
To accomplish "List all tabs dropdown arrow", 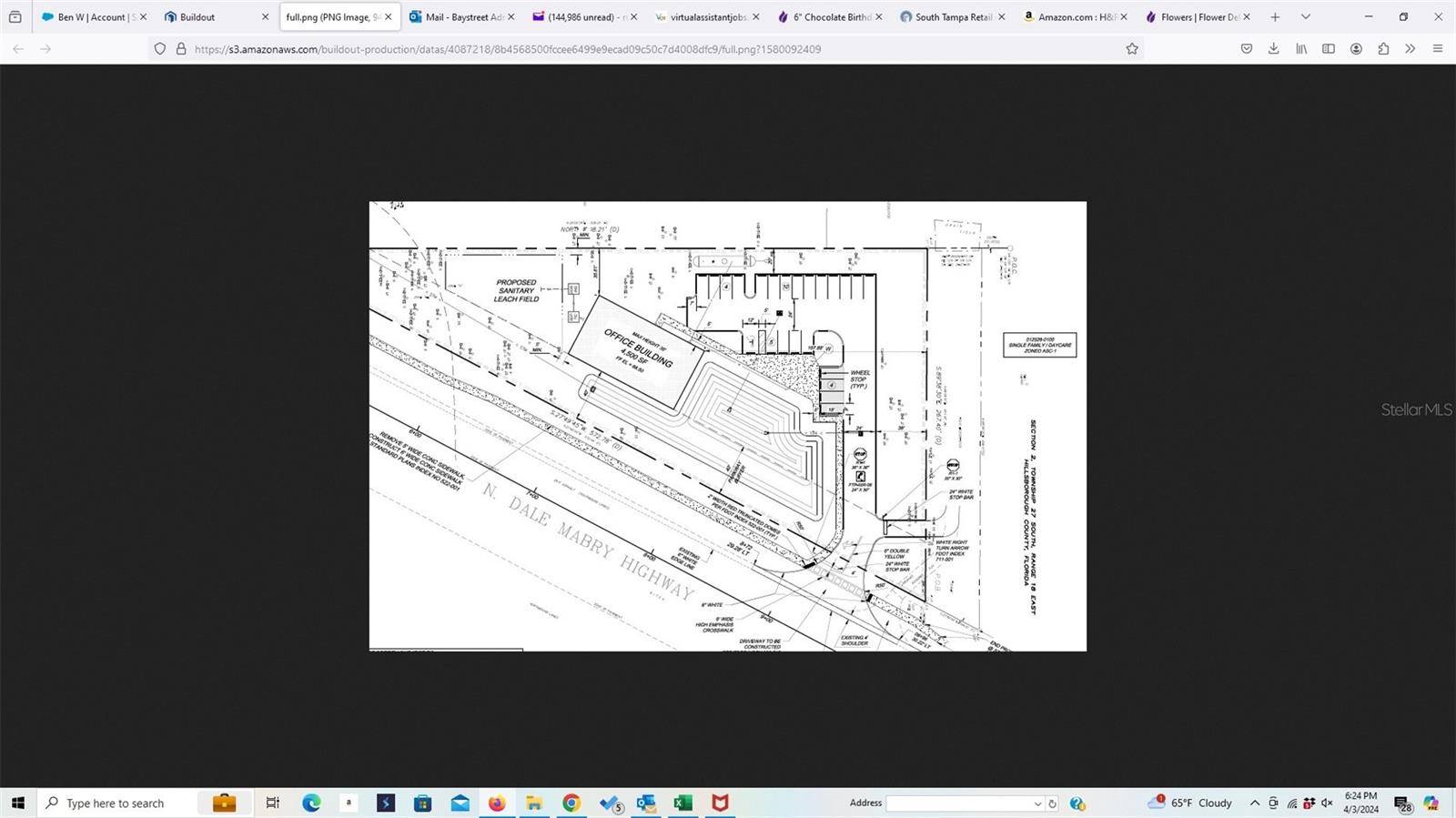I will (x=1306, y=16).
